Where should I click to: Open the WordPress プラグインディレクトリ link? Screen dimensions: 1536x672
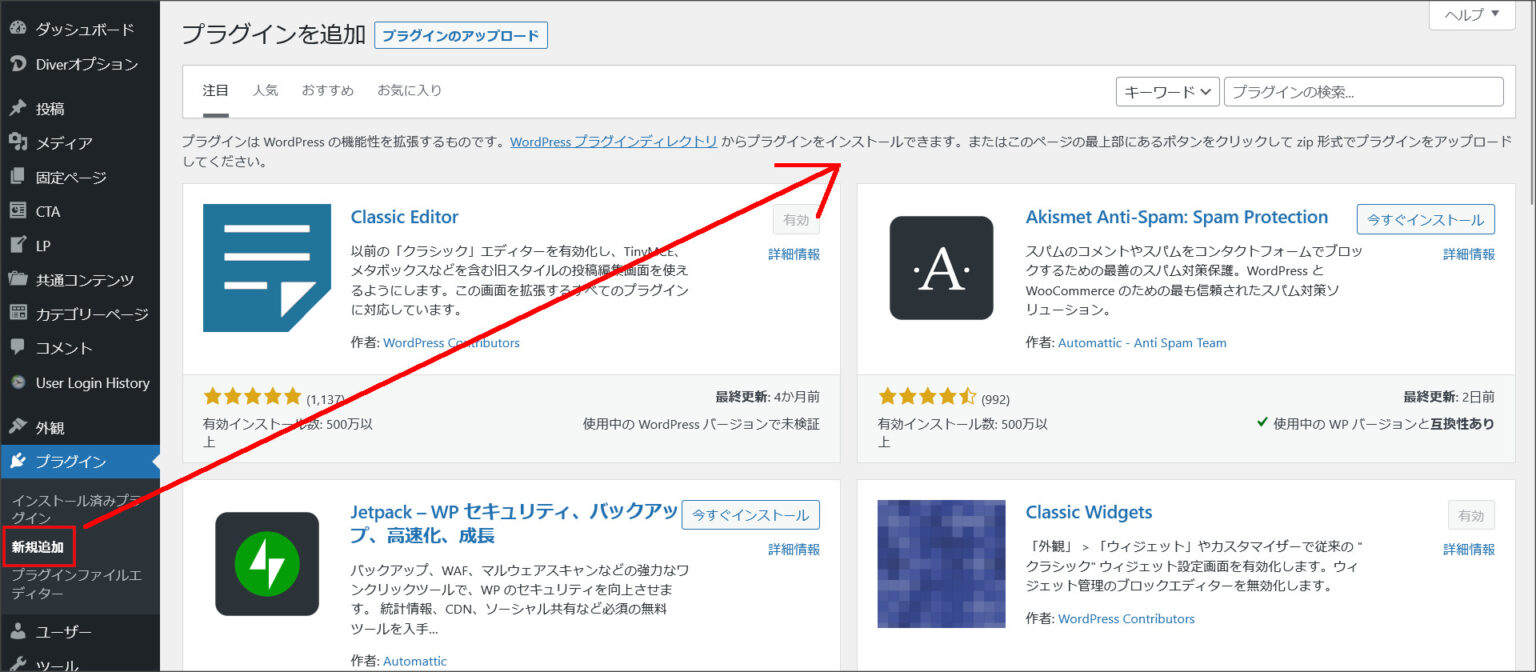pyautogui.click(x=612, y=142)
